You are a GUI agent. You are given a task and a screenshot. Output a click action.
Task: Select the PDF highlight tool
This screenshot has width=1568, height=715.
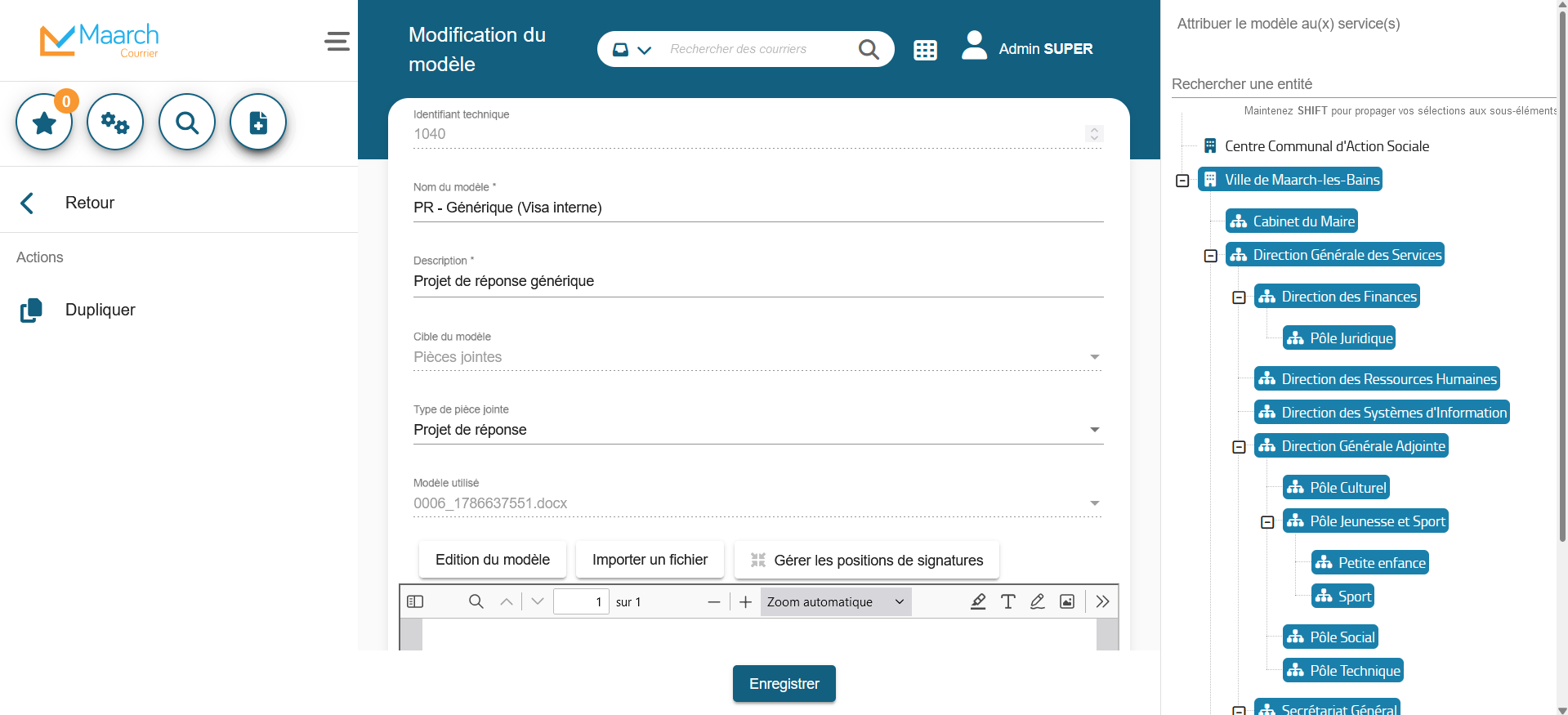978,602
